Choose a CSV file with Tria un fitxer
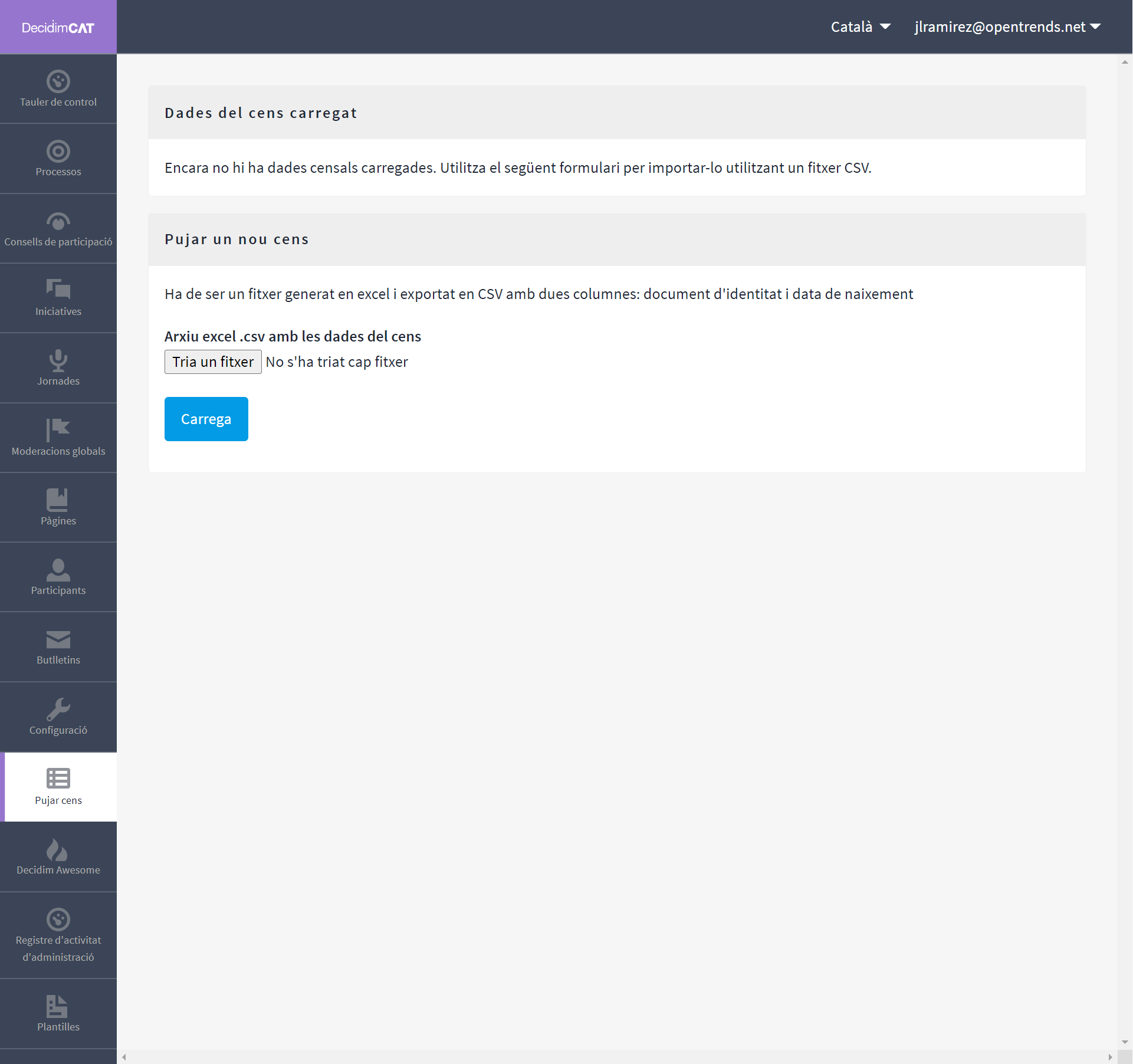This screenshot has width=1133, height=1064. pyautogui.click(x=213, y=362)
